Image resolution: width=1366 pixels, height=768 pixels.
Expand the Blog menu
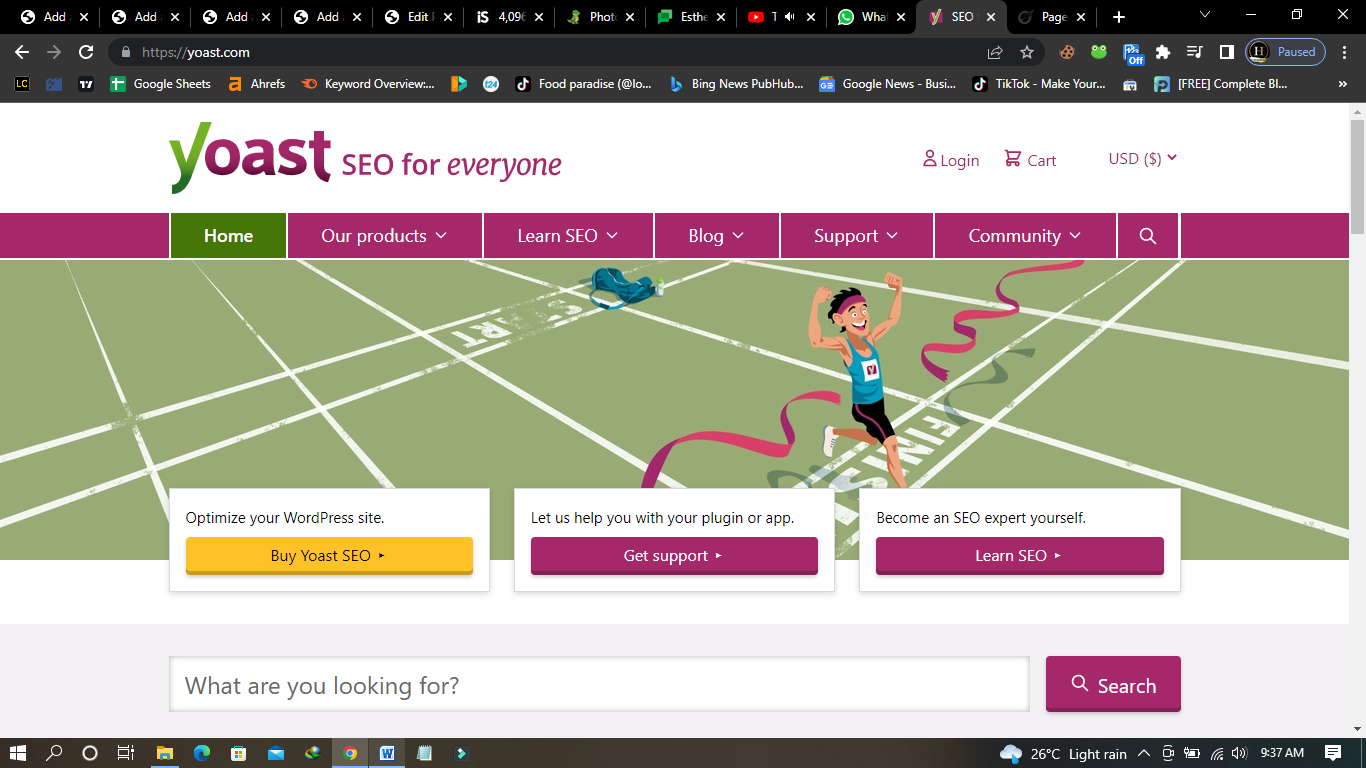pyautogui.click(x=716, y=236)
